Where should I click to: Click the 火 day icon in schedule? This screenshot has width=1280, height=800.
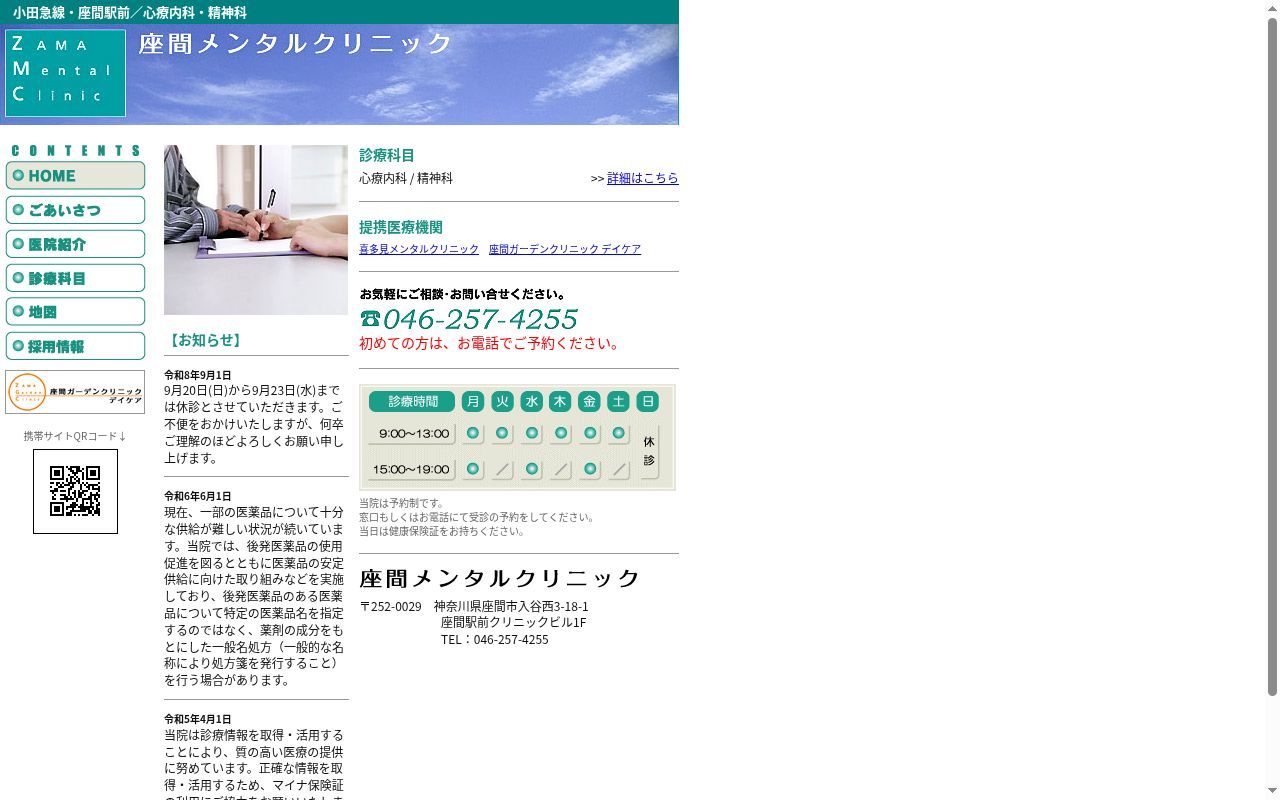[502, 401]
